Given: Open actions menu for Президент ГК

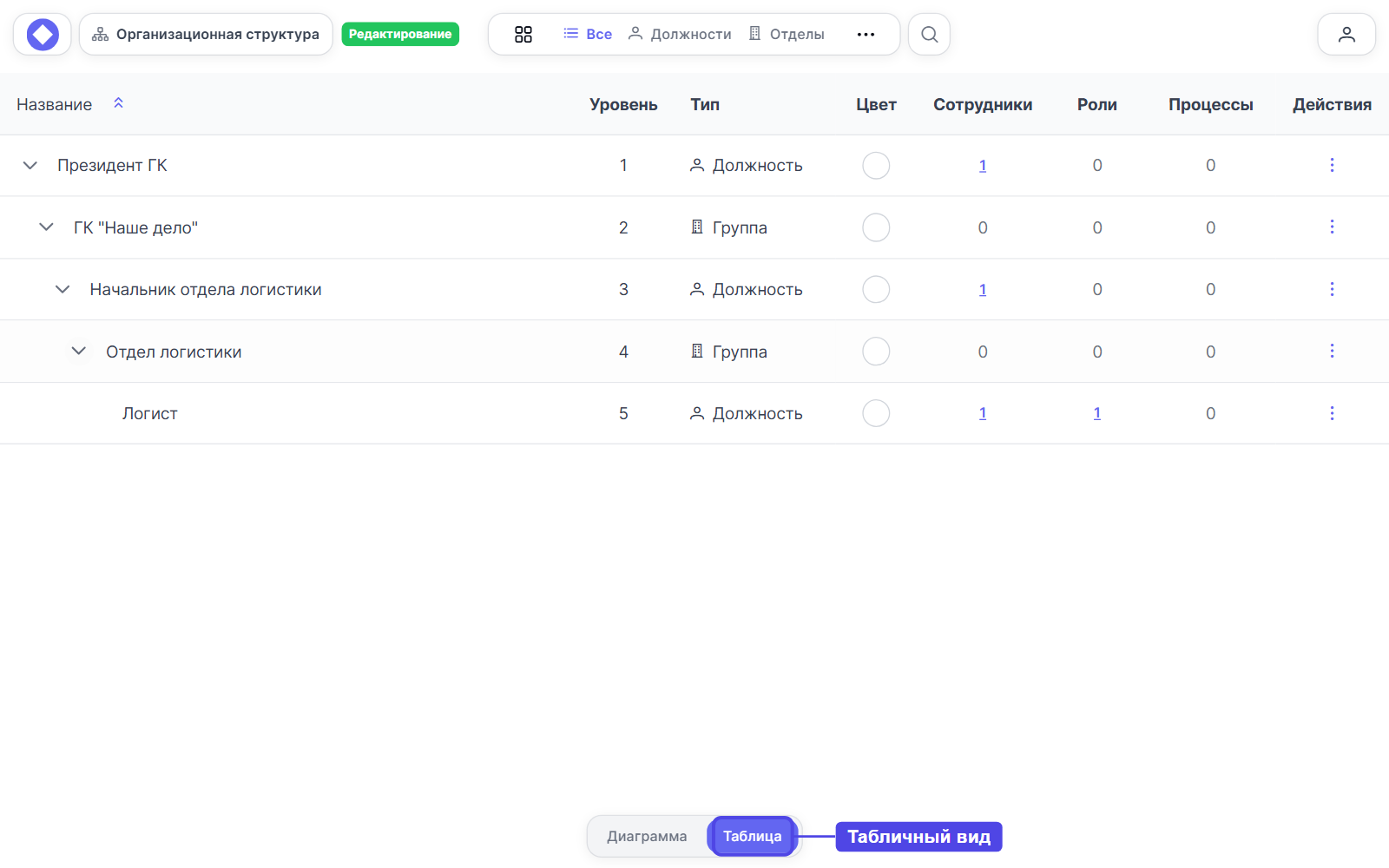Looking at the screenshot, I should [1332, 165].
